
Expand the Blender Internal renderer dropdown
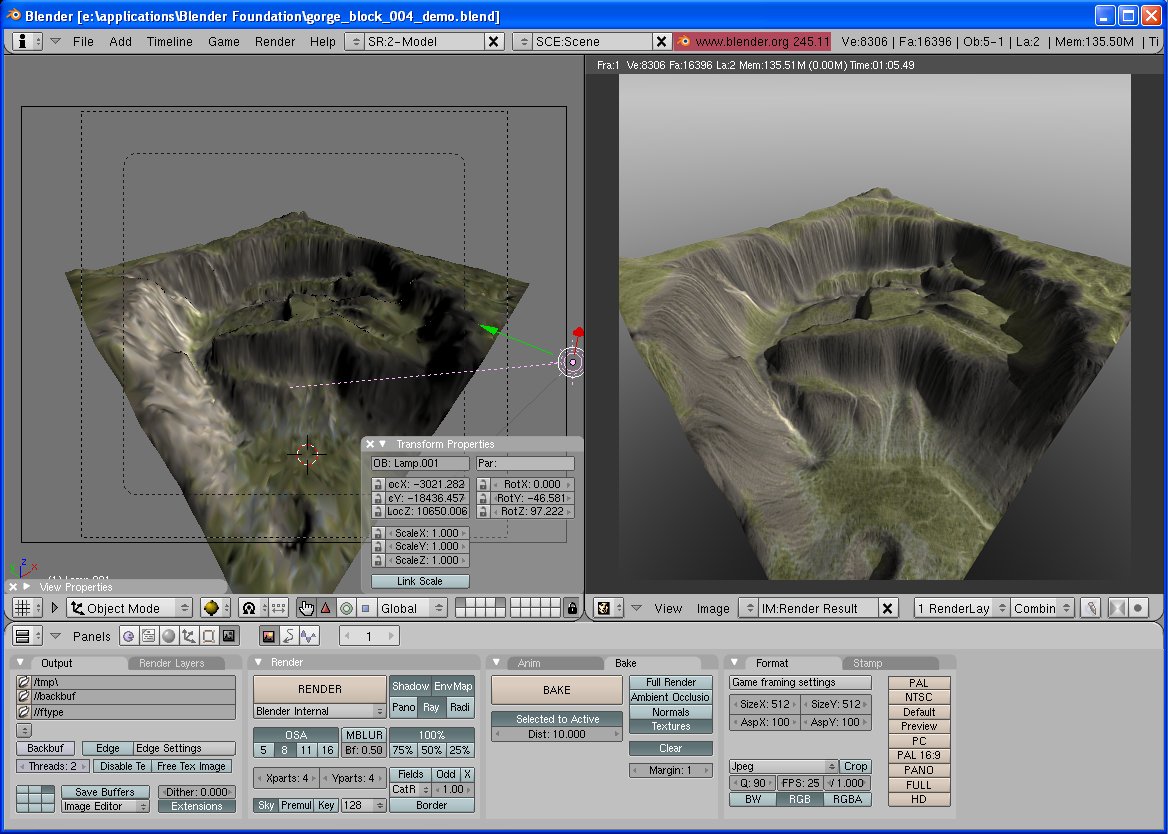pos(319,711)
